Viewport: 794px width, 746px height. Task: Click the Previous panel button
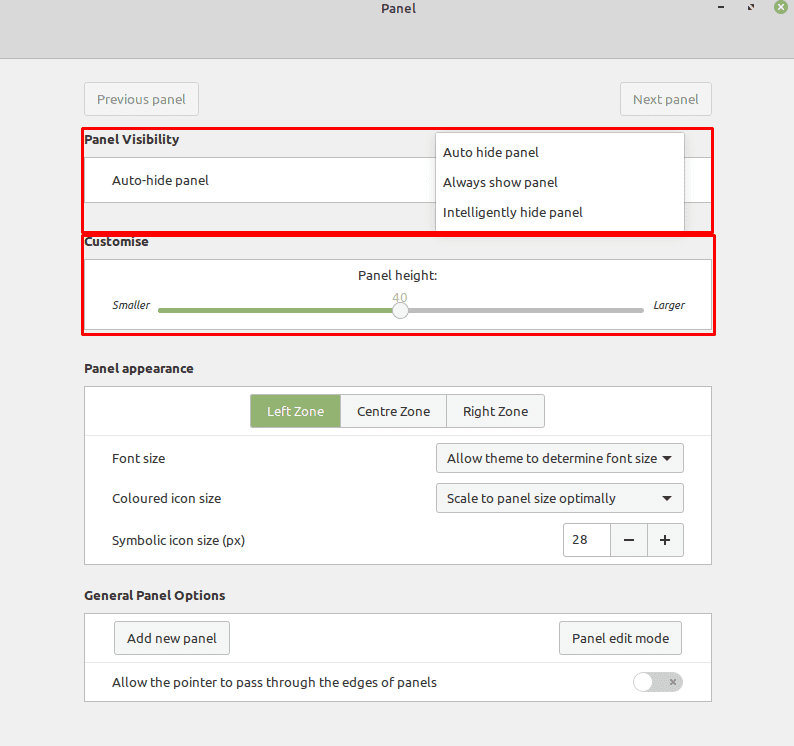point(141,99)
